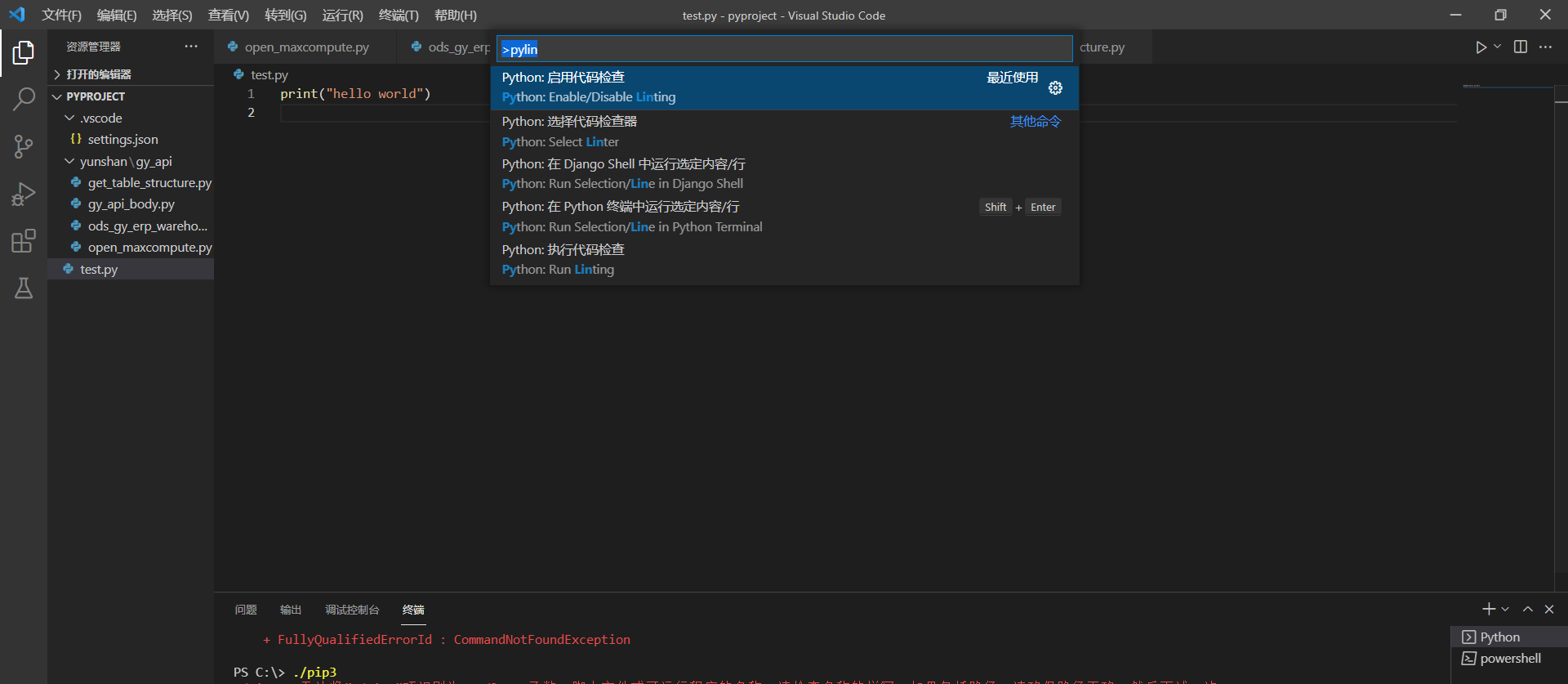Image resolution: width=1568 pixels, height=684 pixels.
Task: Open the Search view in activity bar
Action: (x=24, y=100)
